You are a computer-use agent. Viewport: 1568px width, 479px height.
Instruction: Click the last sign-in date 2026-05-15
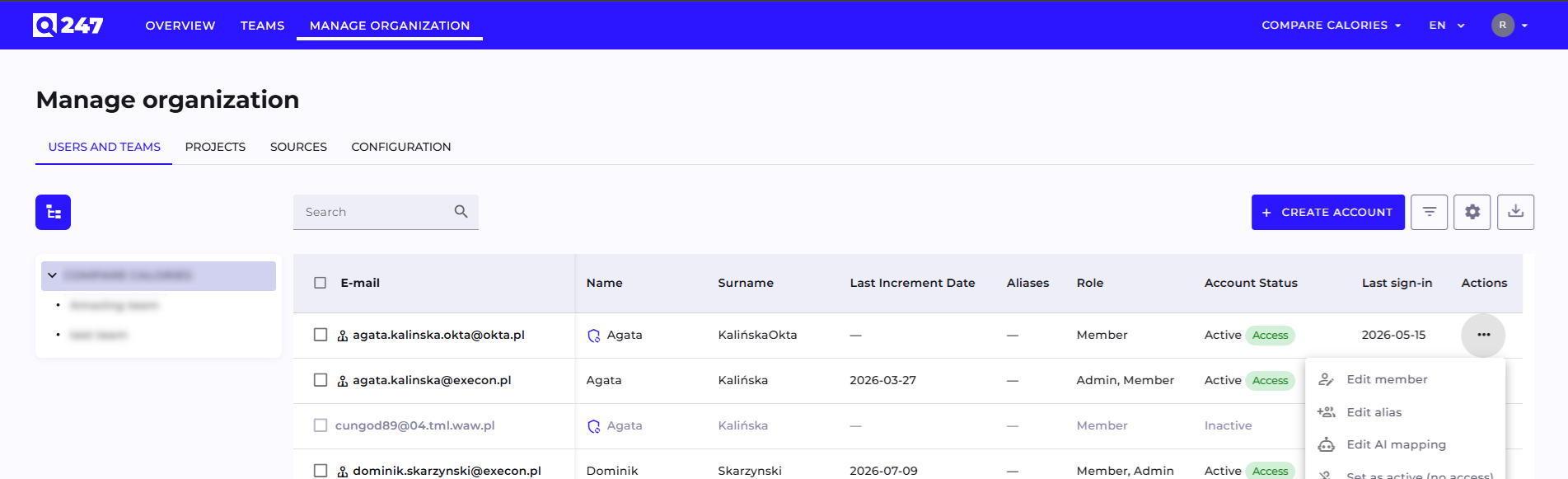coord(1393,335)
